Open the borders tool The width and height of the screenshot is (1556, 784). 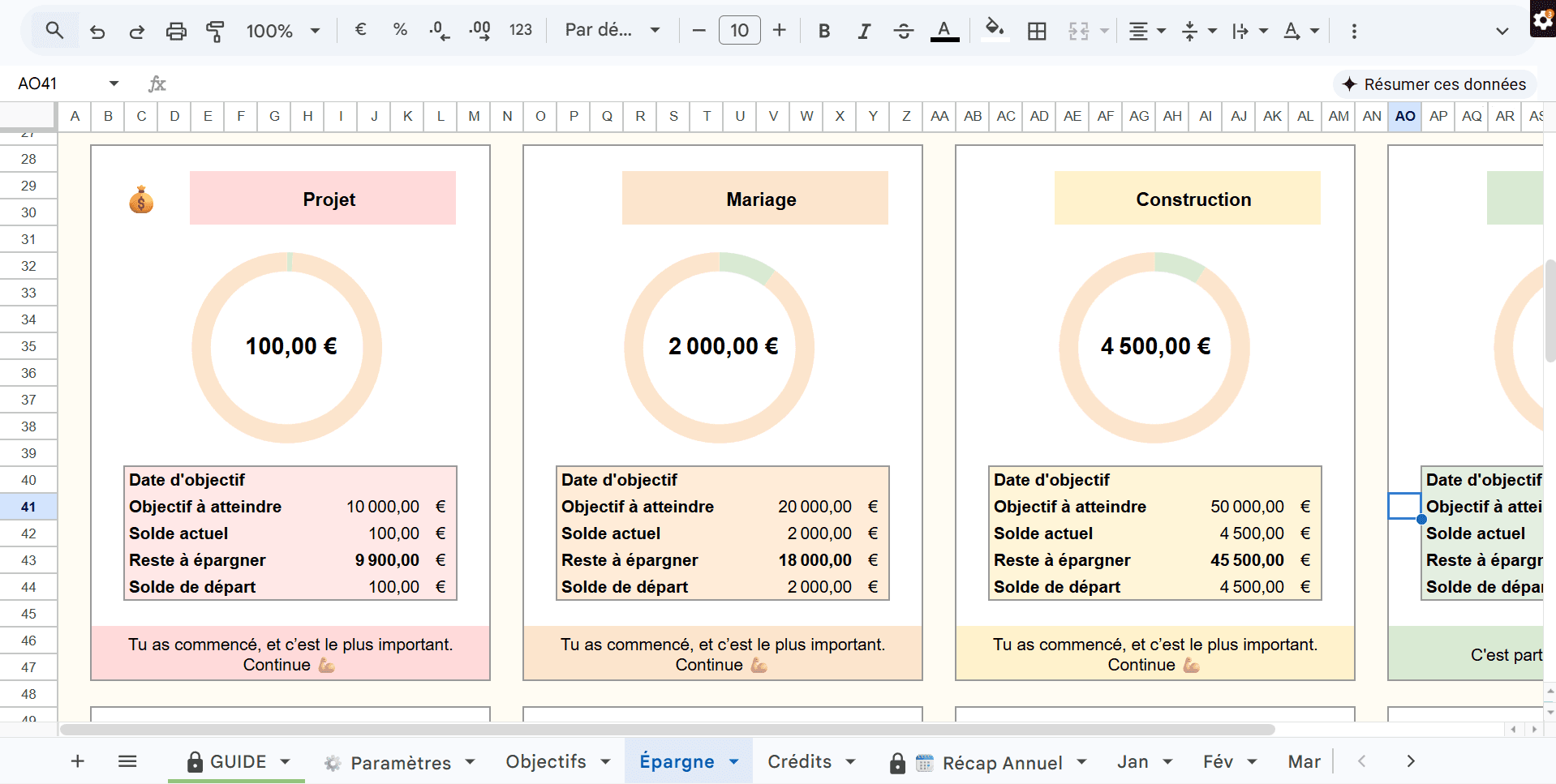click(x=1037, y=31)
